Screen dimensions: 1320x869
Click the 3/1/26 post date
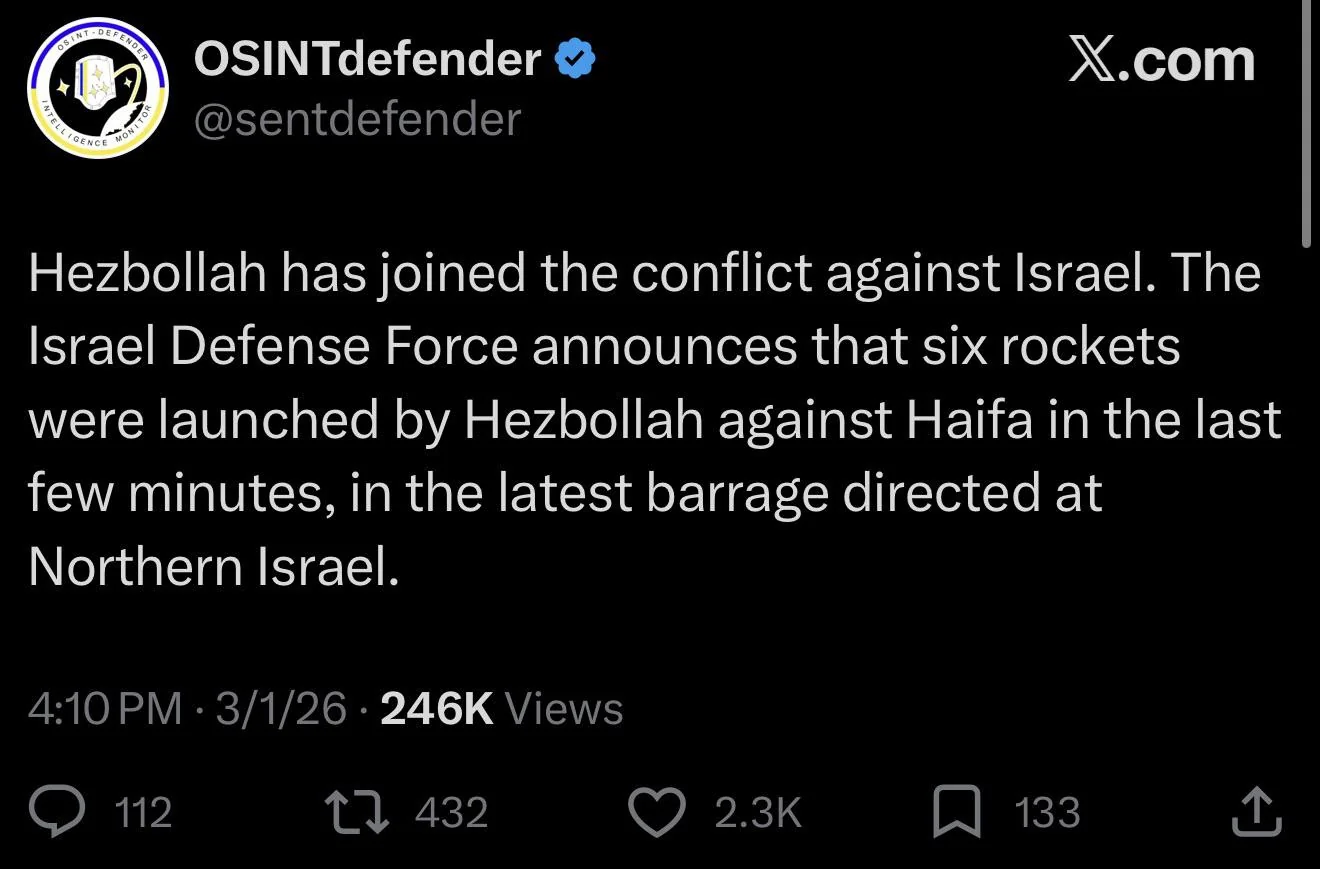tap(281, 709)
